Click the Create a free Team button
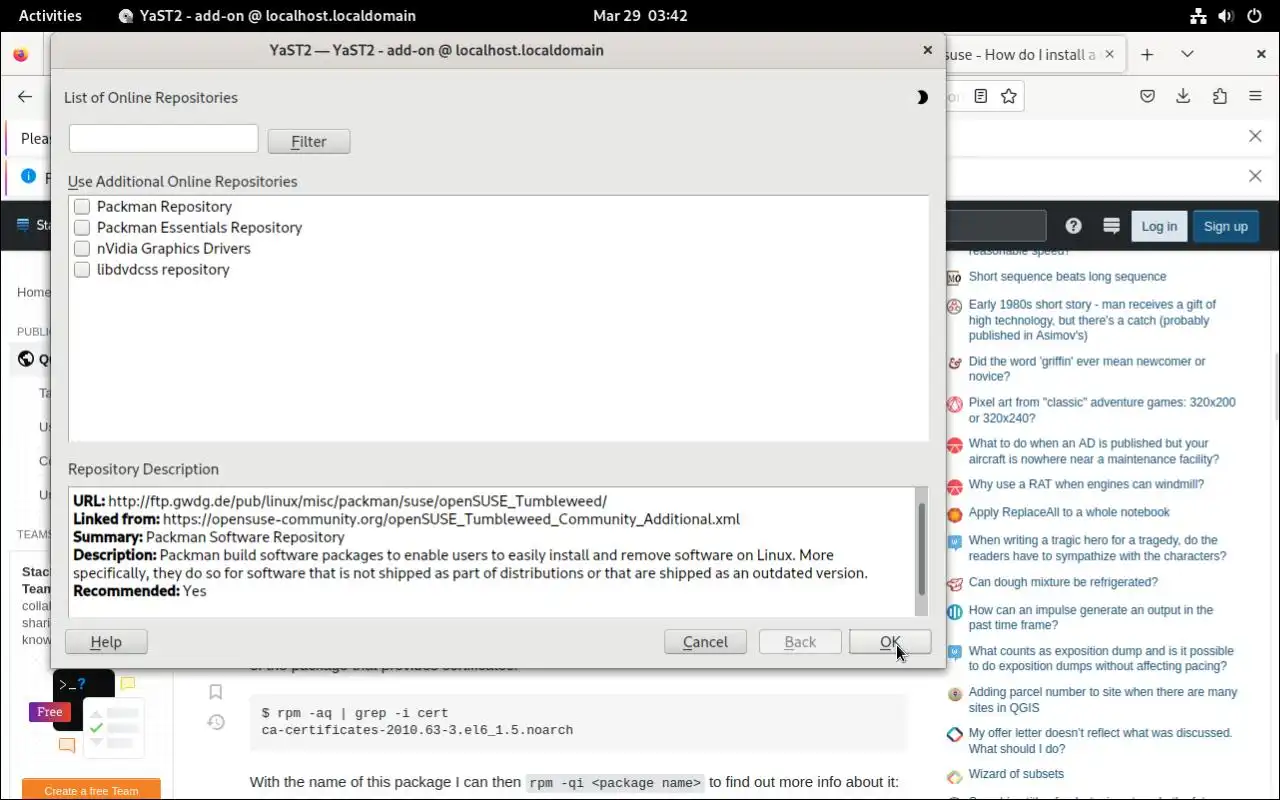The height and width of the screenshot is (800, 1280). 91,789
